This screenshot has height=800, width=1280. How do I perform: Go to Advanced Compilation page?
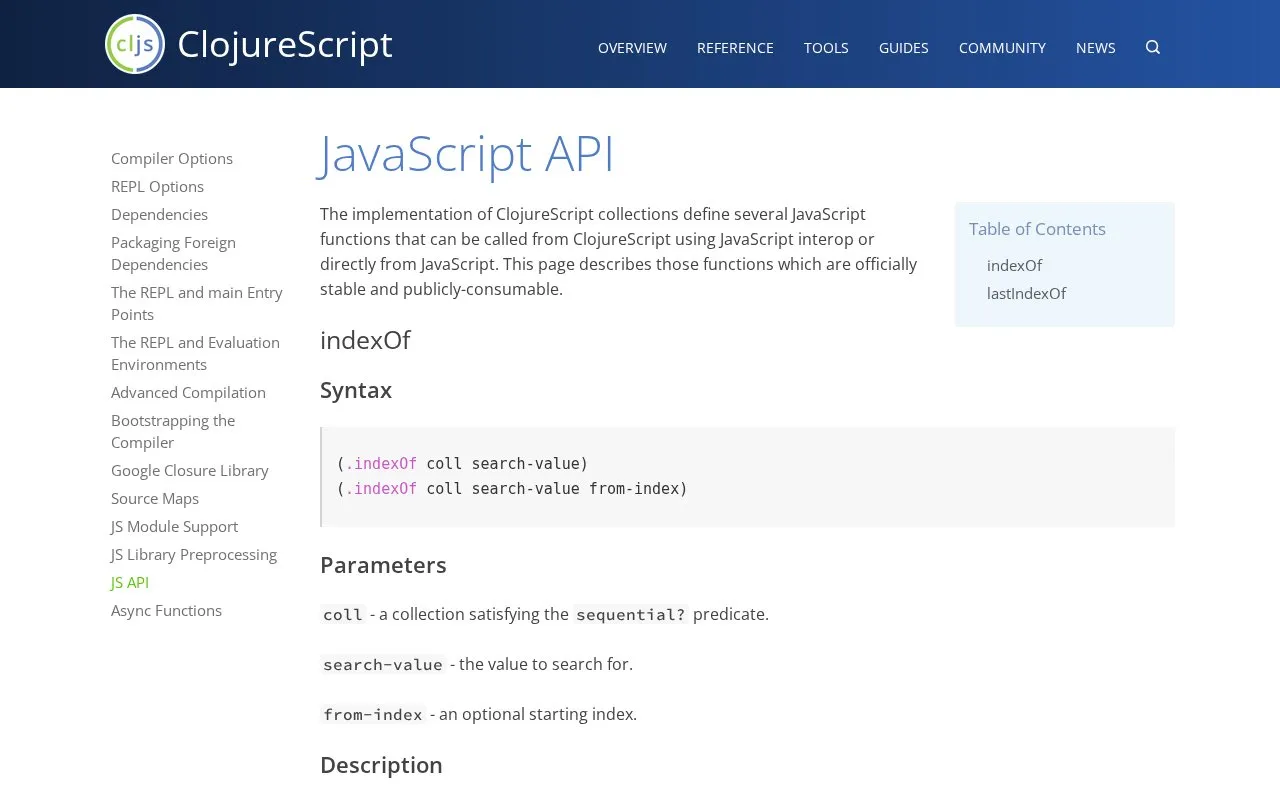[188, 392]
